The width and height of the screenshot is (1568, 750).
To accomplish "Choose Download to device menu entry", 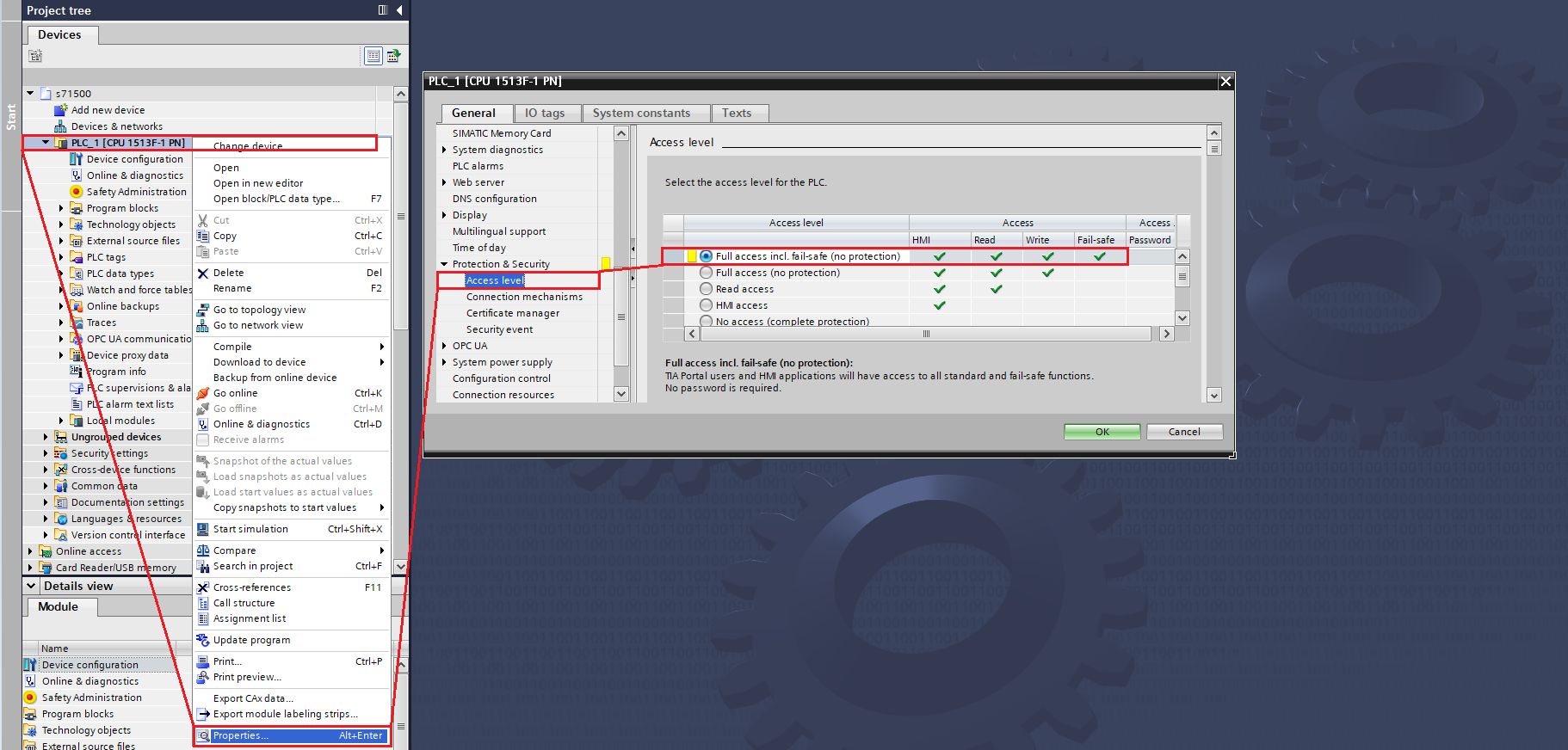I will click(x=293, y=362).
